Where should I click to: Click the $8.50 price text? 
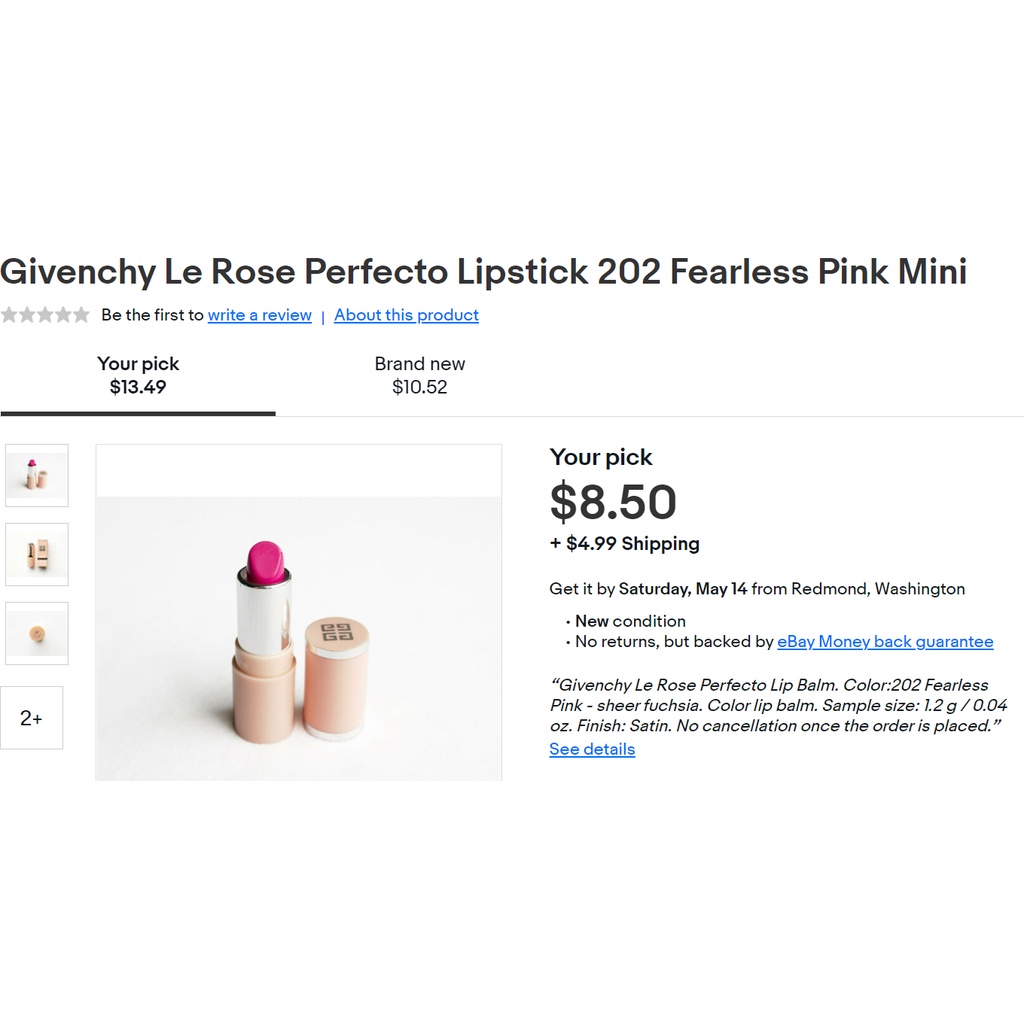(612, 504)
